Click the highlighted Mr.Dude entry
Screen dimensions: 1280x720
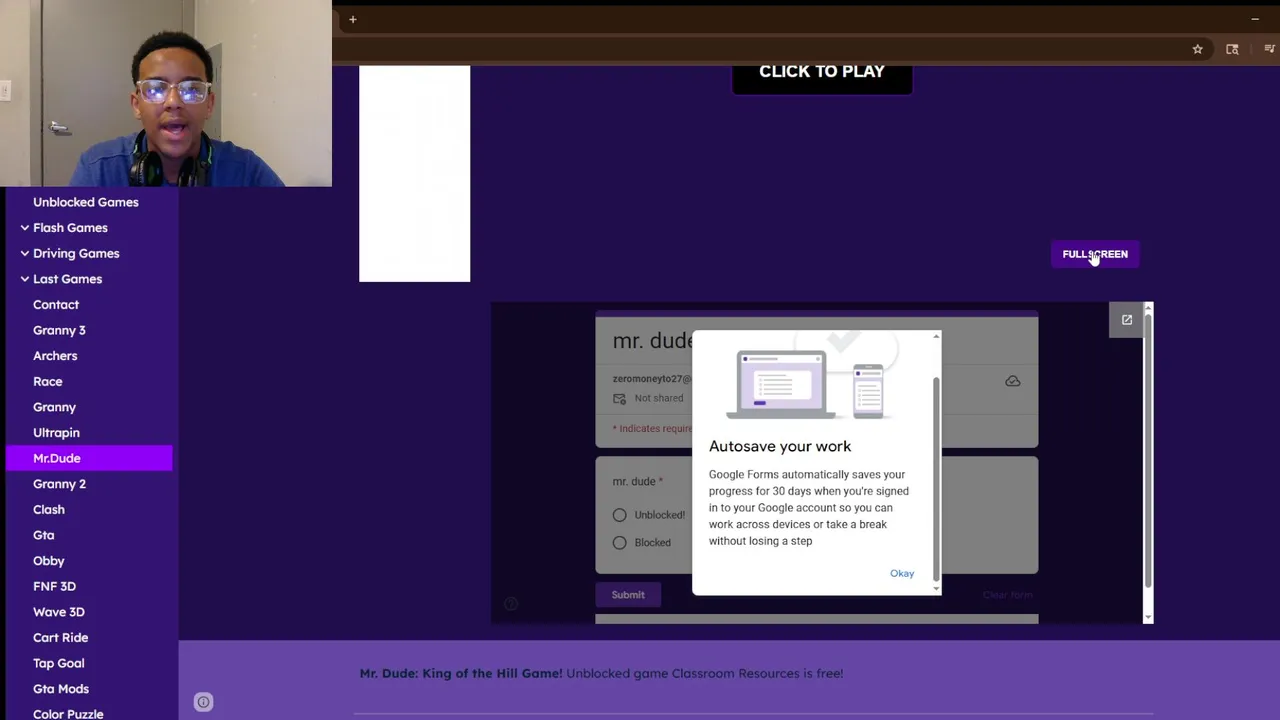click(x=89, y=458)
